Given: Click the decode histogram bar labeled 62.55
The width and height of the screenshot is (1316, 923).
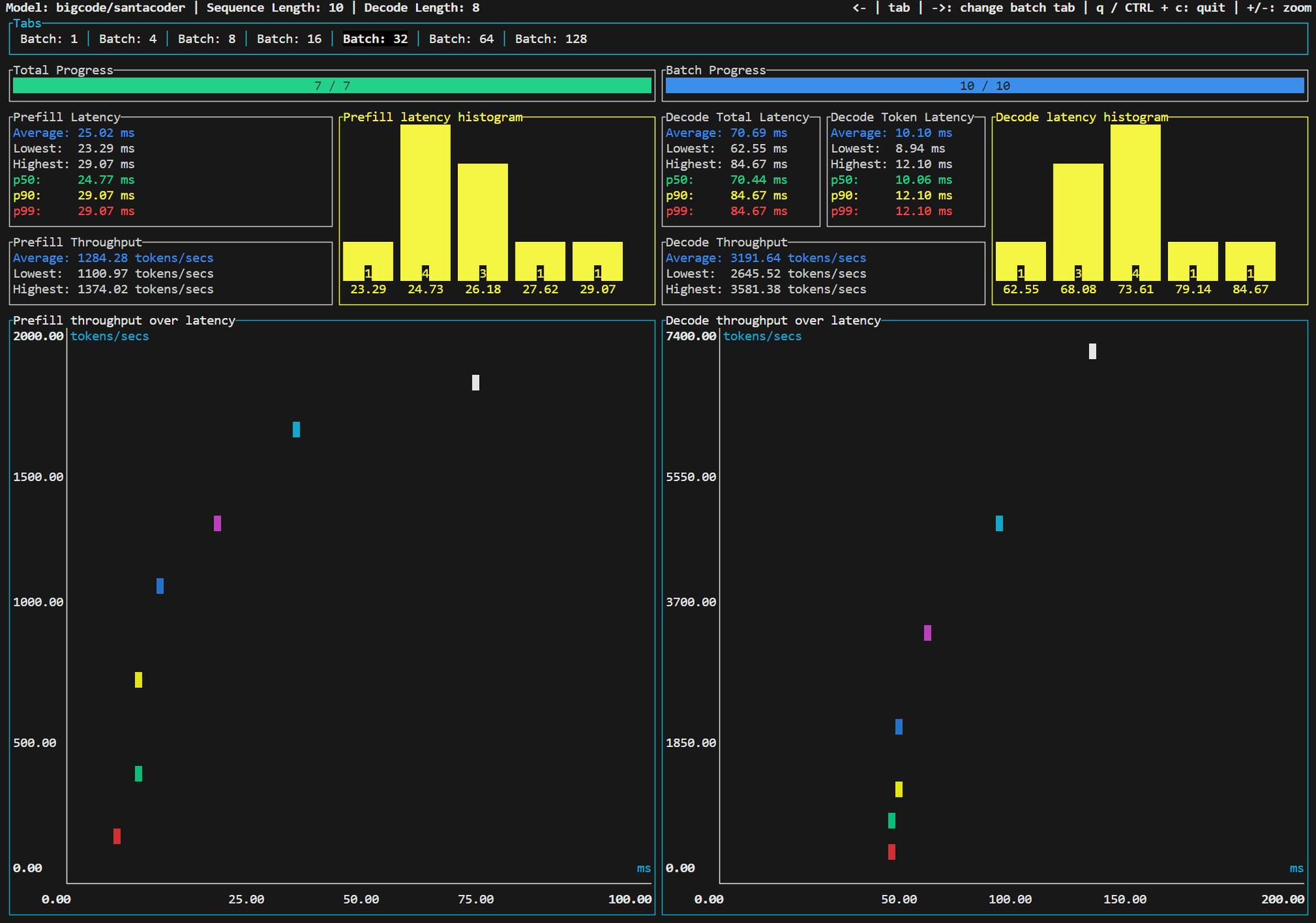Looking at the screenshot, I should [1021, 261].
